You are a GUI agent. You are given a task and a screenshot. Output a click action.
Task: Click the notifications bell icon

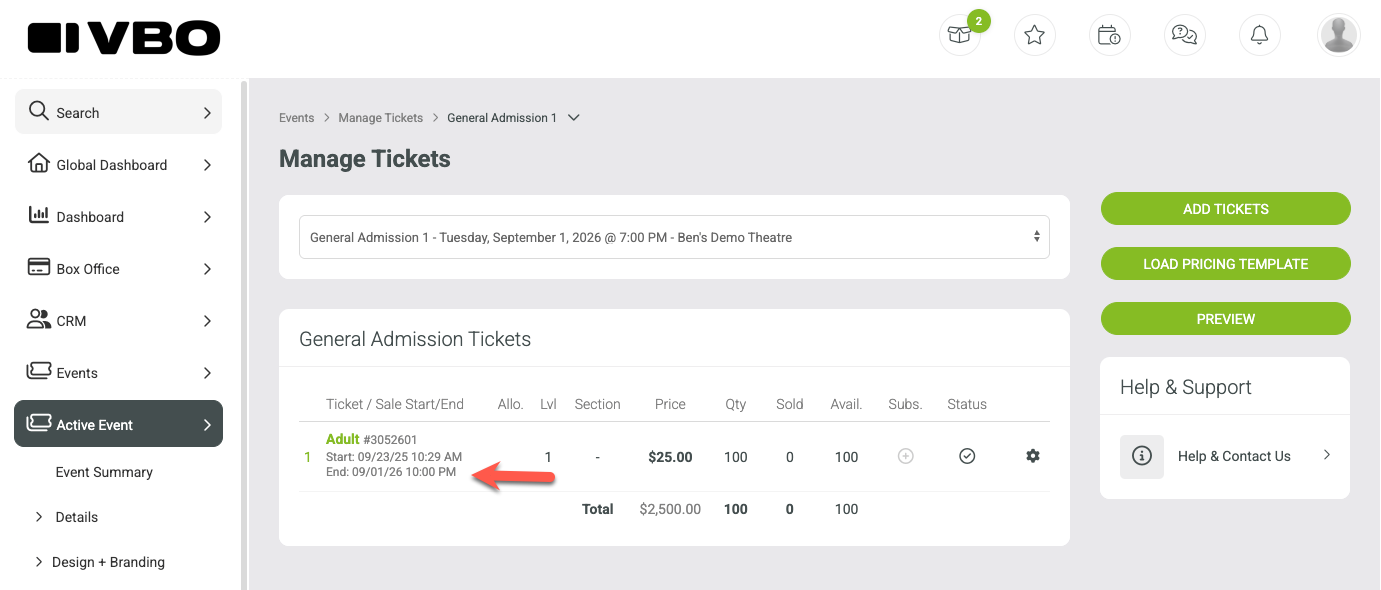tap(1260, 36)
